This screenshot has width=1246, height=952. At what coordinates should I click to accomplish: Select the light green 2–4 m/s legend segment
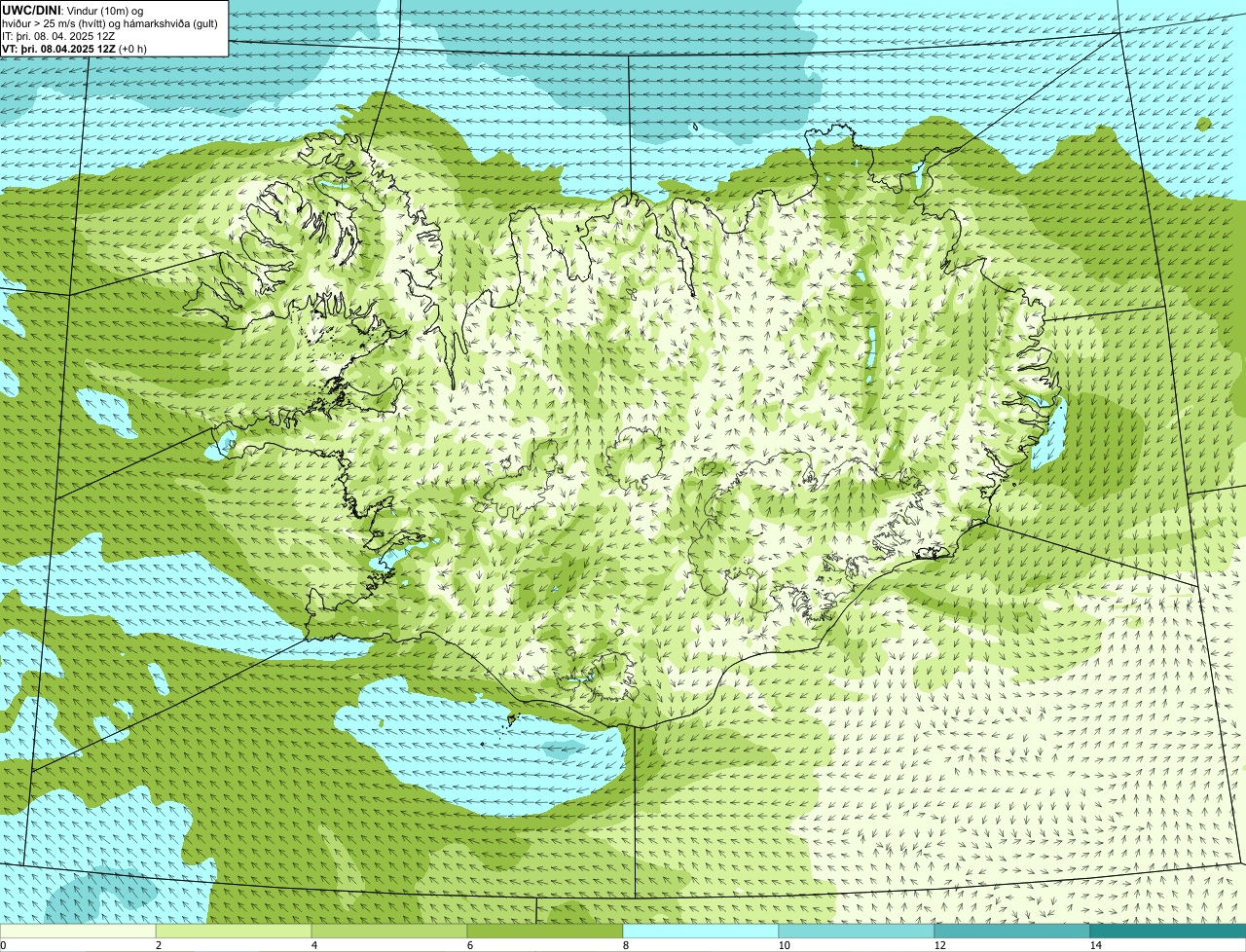234,931
